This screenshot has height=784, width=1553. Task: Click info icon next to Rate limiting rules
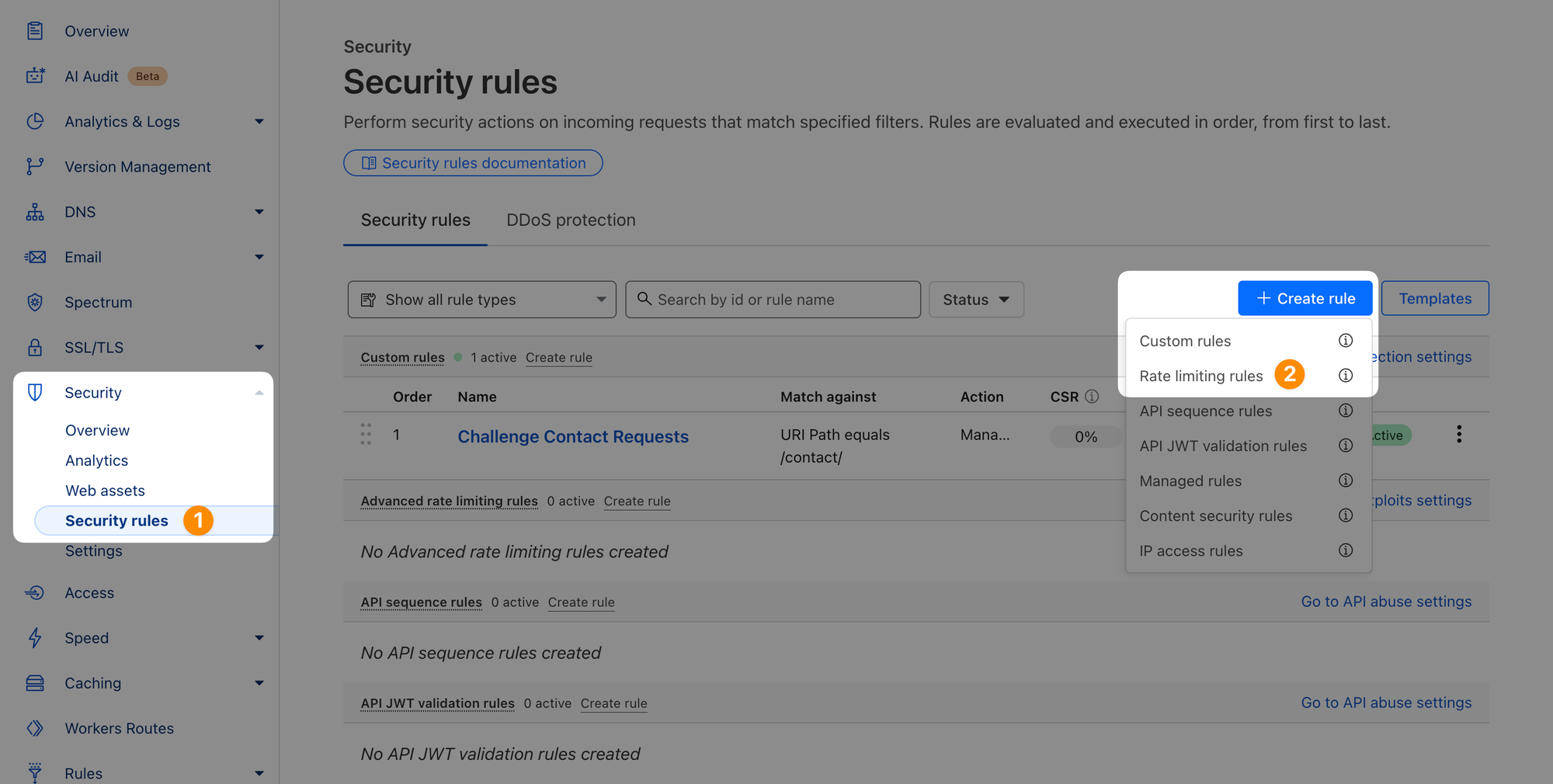(1346, 376)
